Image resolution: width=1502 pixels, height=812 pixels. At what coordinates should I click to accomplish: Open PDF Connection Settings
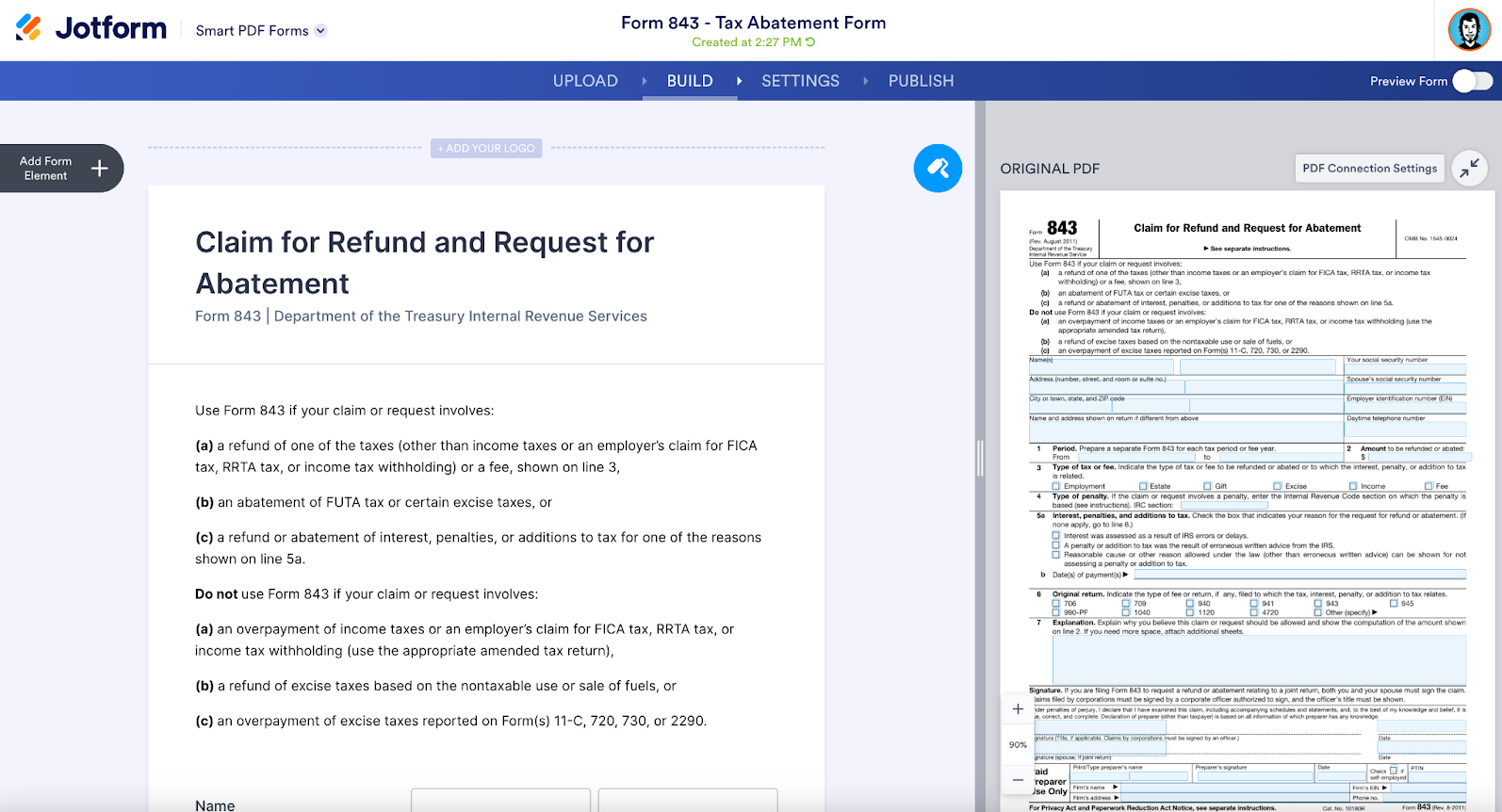point(1369,169)
